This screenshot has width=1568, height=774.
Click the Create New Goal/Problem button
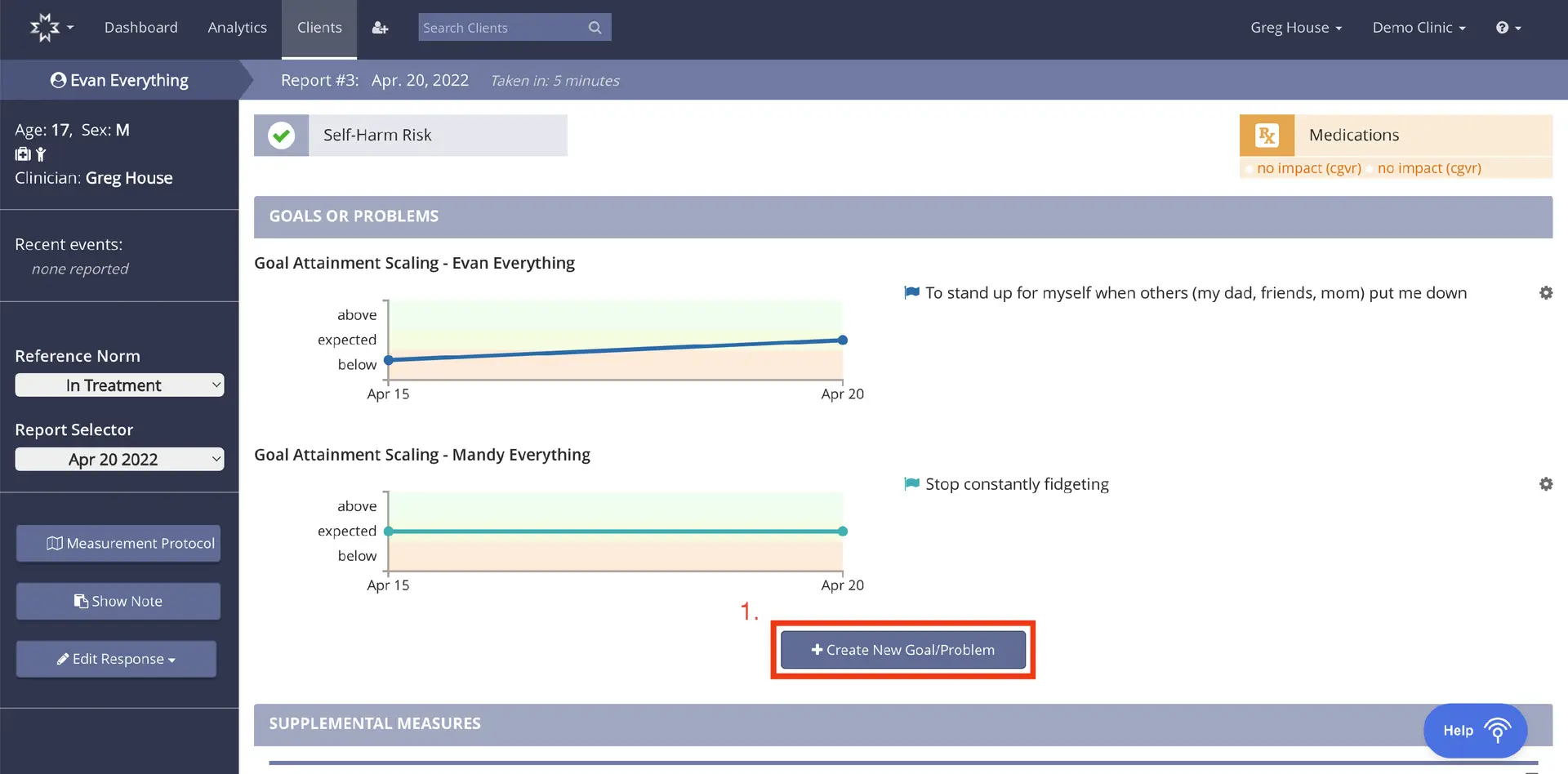(x=902, y=649)
